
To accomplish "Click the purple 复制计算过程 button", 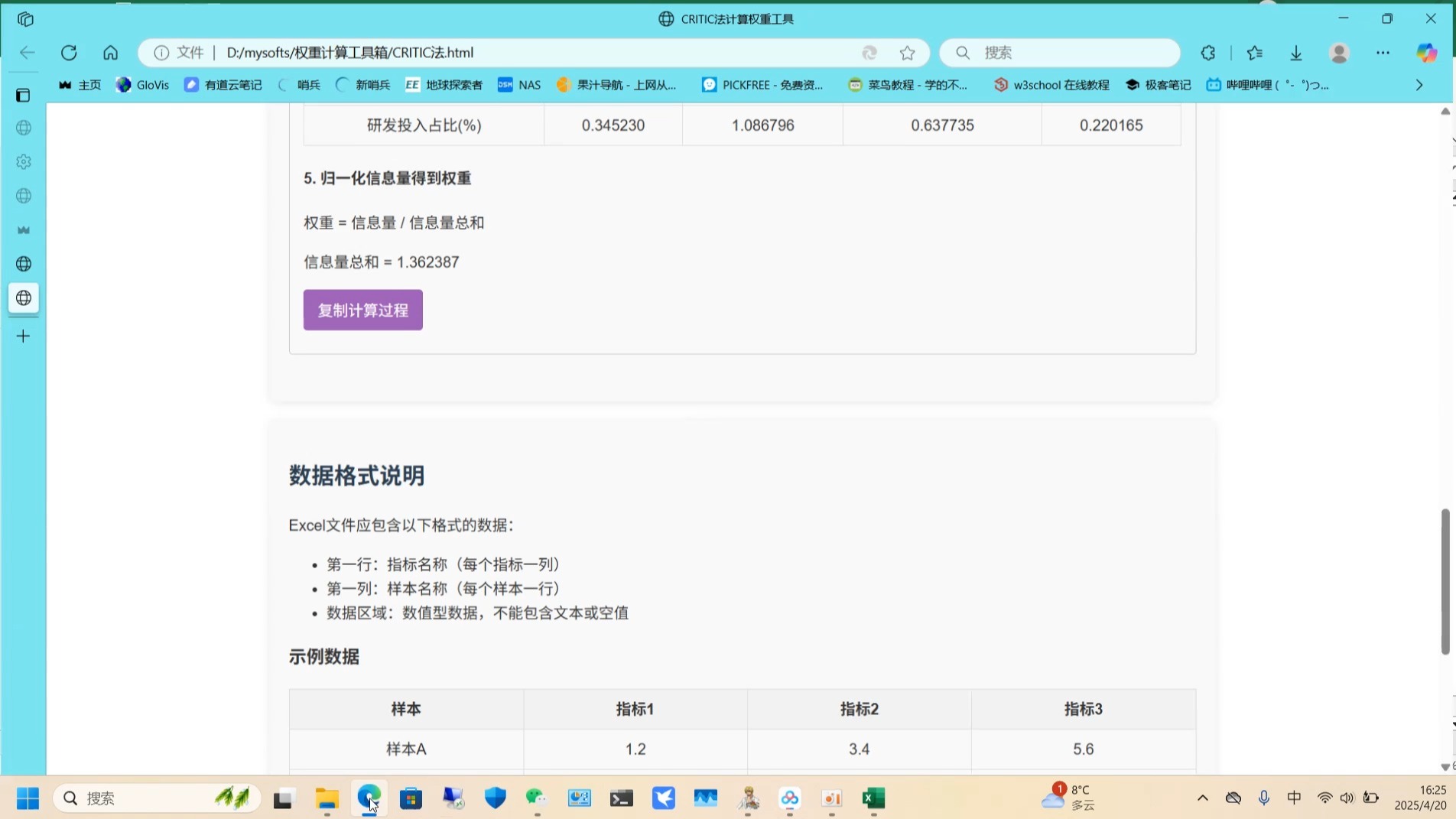I will pyautogui.click(x=362, y=310).
